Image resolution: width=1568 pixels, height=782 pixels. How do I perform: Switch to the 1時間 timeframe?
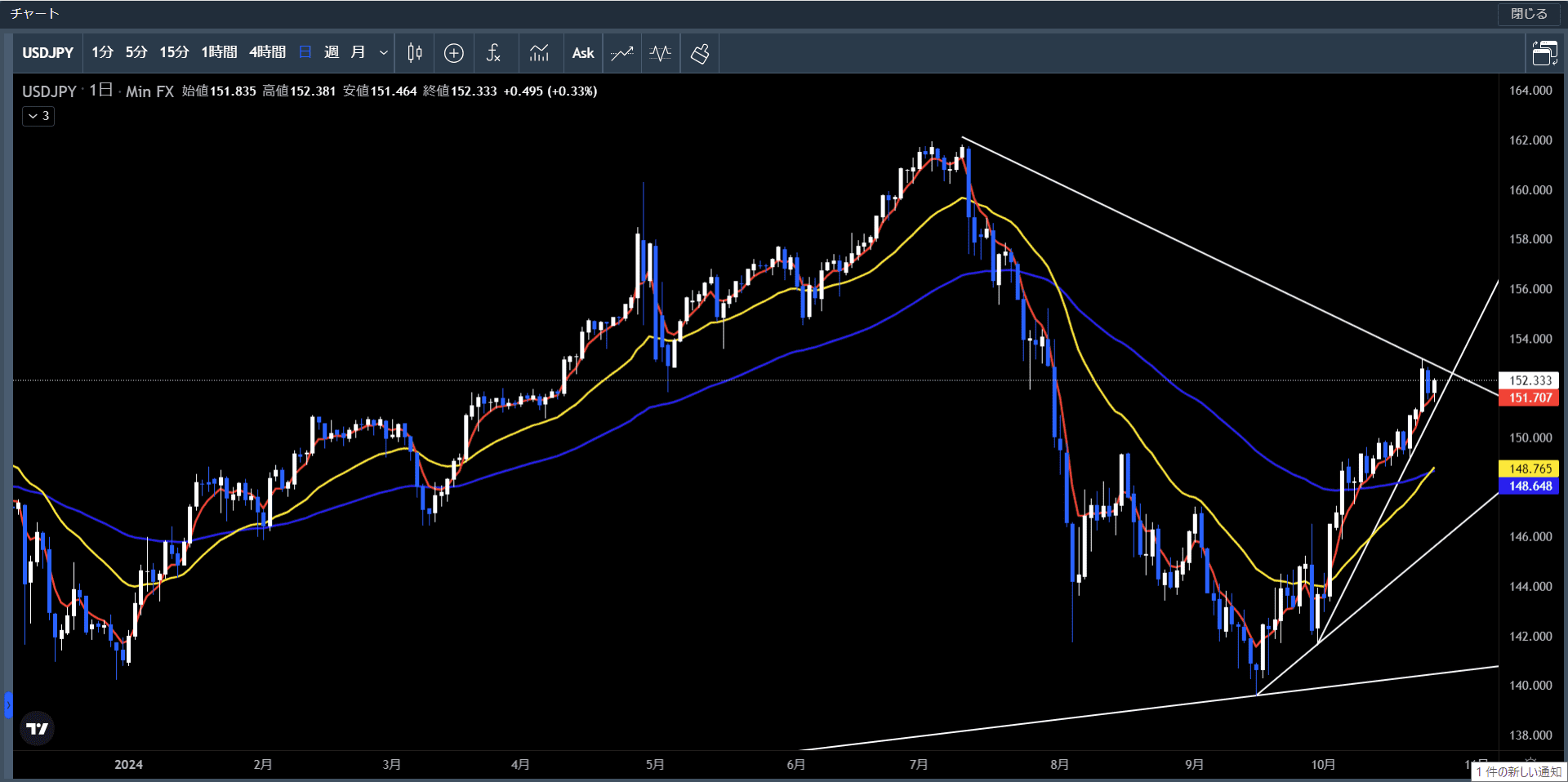click(219, 53)
